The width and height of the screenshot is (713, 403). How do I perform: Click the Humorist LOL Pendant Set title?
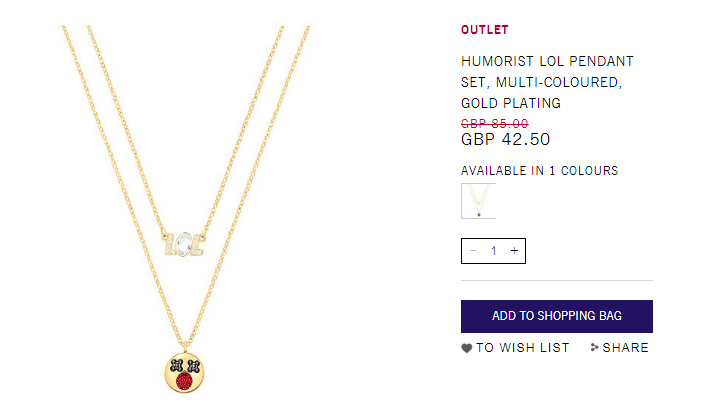pos(547,82)
